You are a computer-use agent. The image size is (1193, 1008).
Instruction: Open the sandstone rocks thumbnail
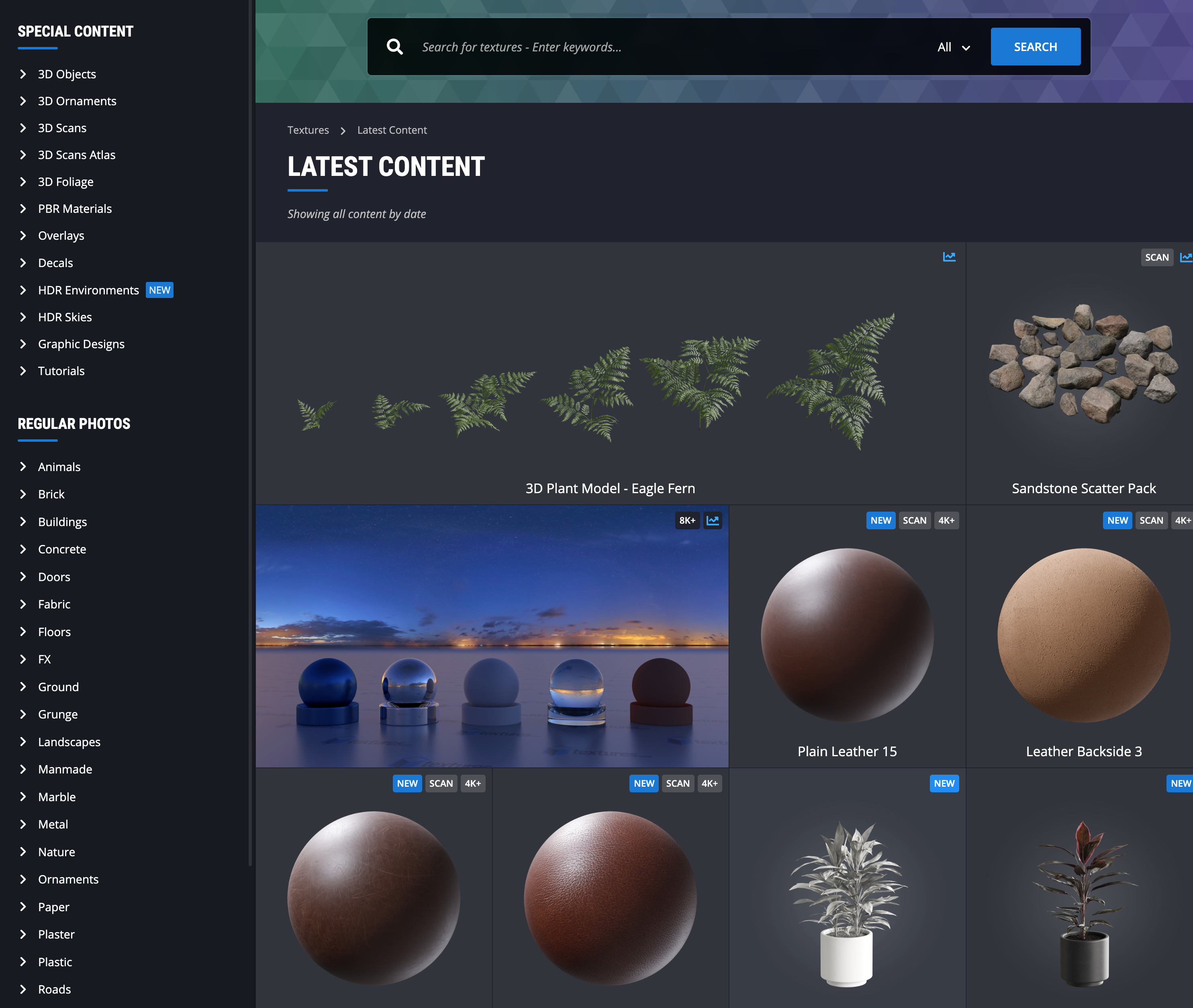pyautogui.click(x=1084, y=364)
